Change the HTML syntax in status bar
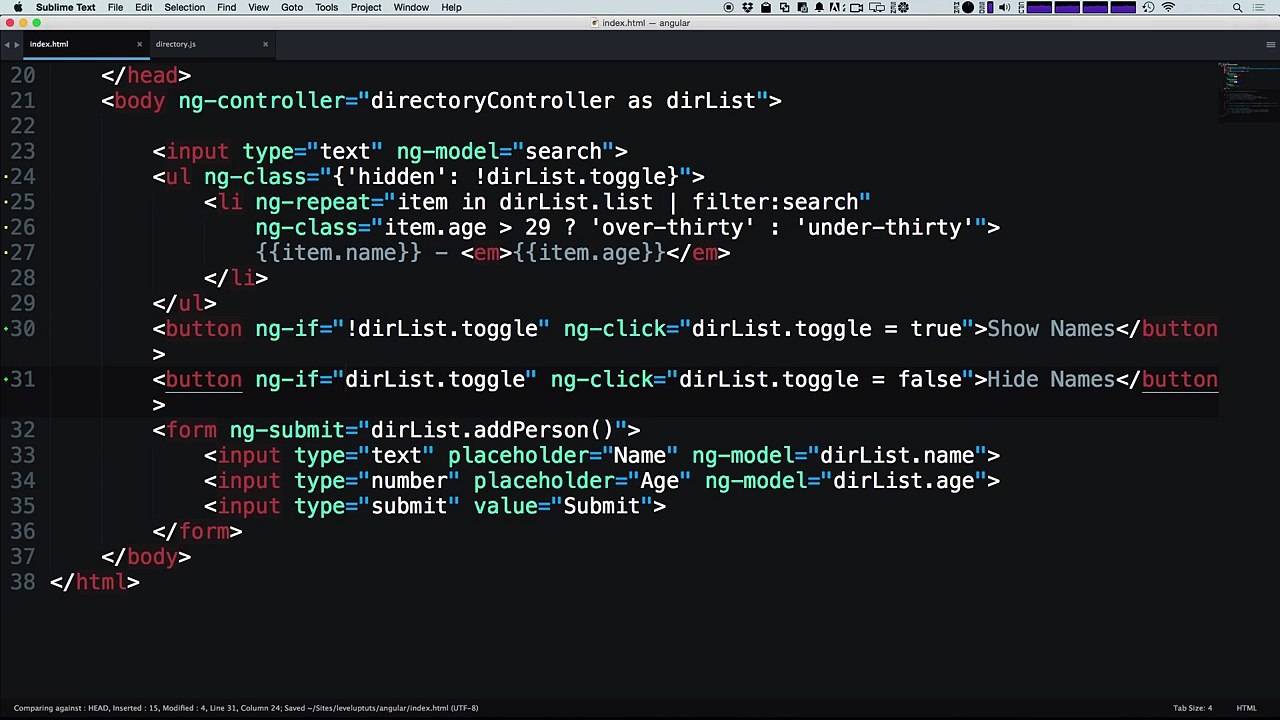The image size is (1280, 720). (1246, 708)
